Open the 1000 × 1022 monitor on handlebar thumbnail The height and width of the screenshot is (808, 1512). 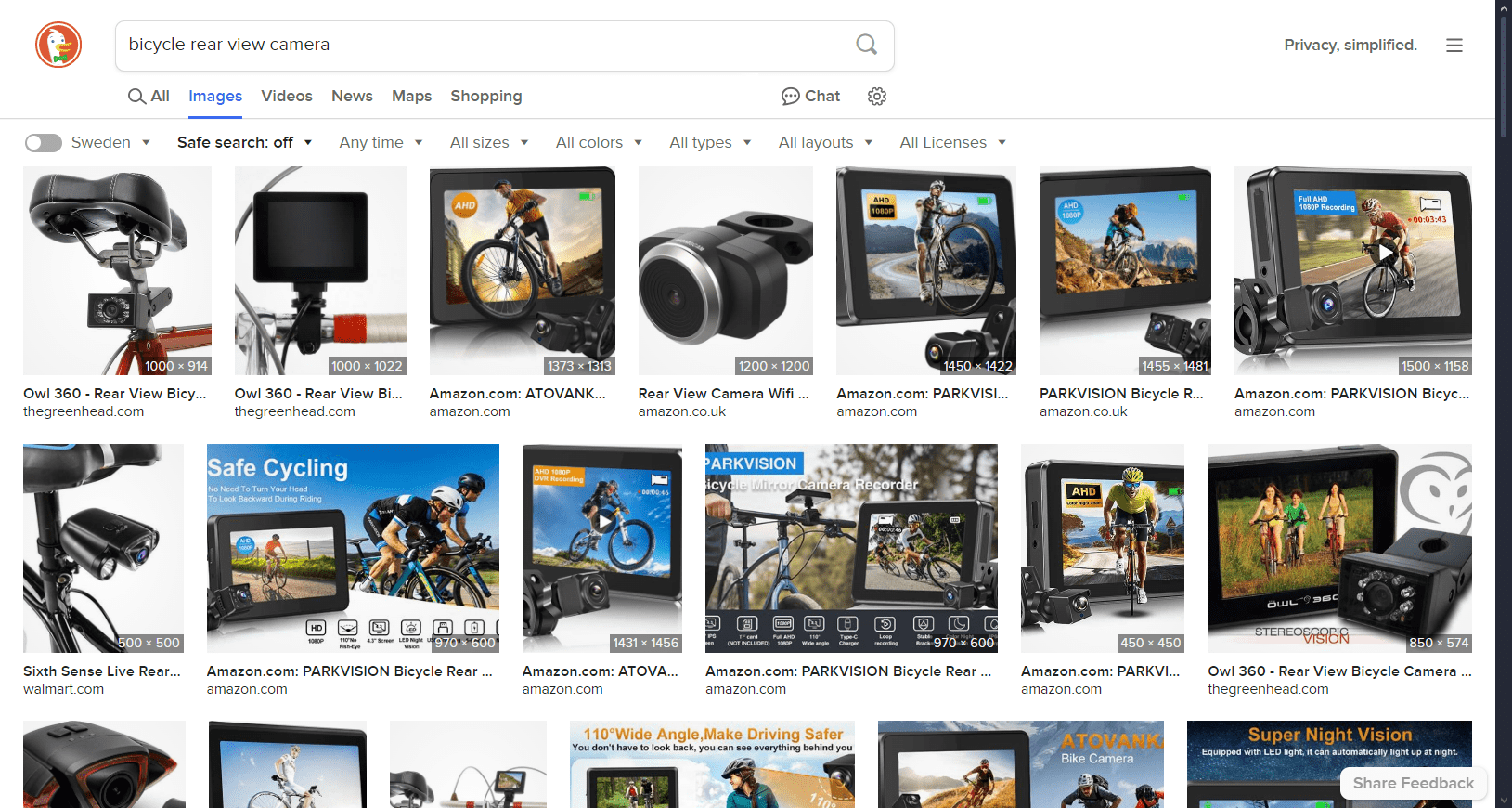pyautogui.click(x=320, y=271)
